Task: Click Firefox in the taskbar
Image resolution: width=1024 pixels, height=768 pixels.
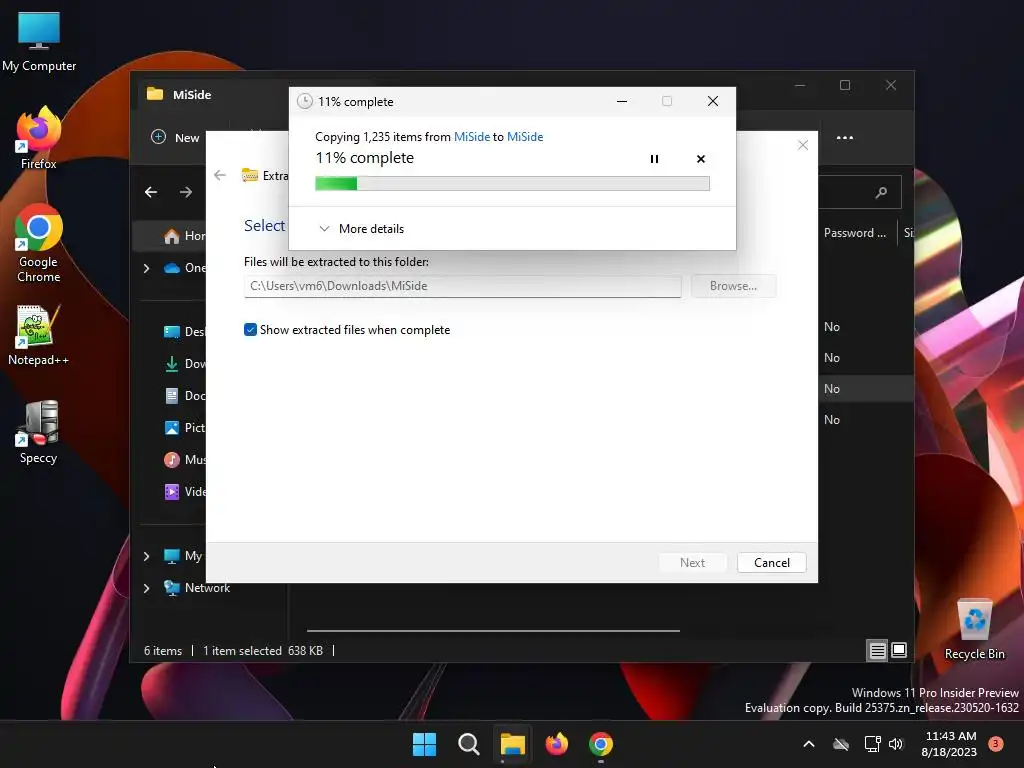Action: tap(556, 744)
